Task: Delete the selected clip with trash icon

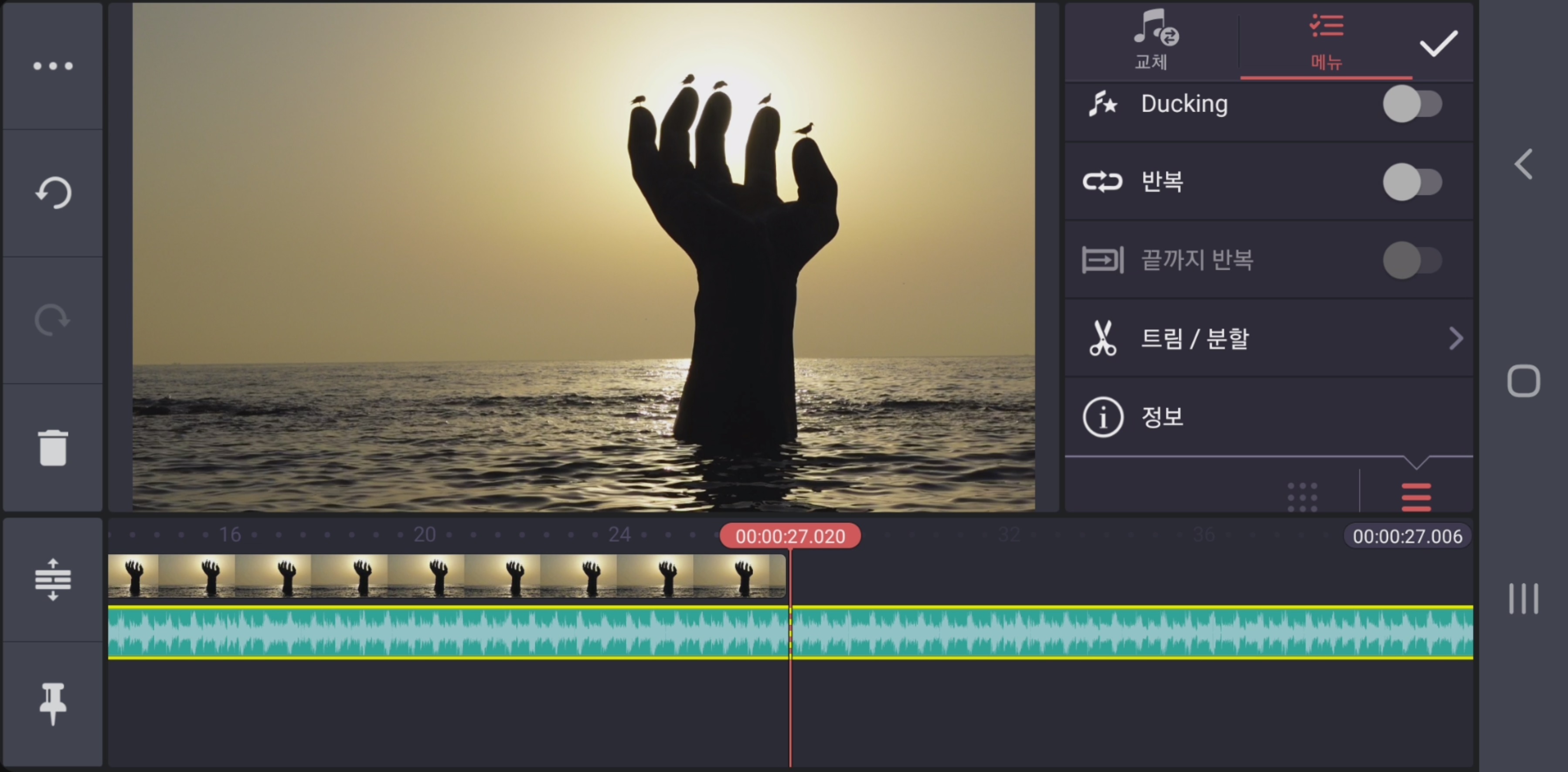Action: (53, 448)
